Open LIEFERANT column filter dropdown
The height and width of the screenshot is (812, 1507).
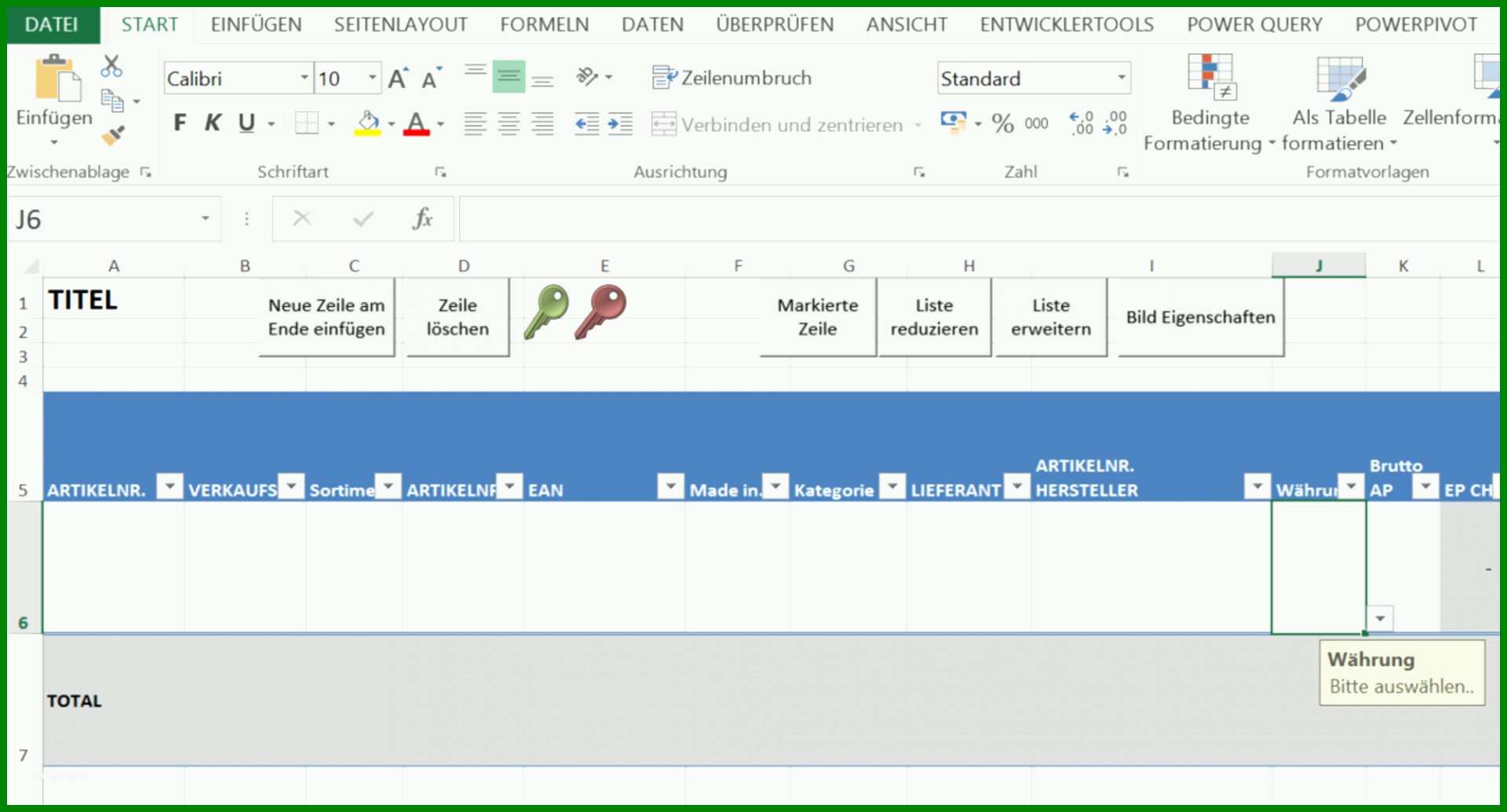click(x=1017, y=487)
